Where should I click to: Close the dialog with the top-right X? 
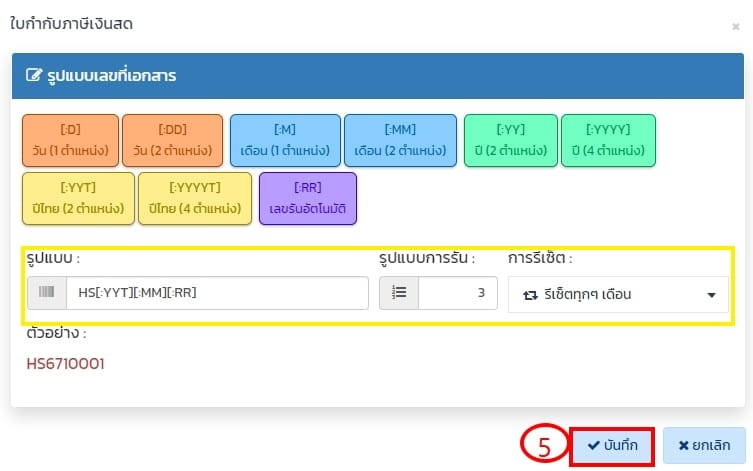[x=736, y=27]
